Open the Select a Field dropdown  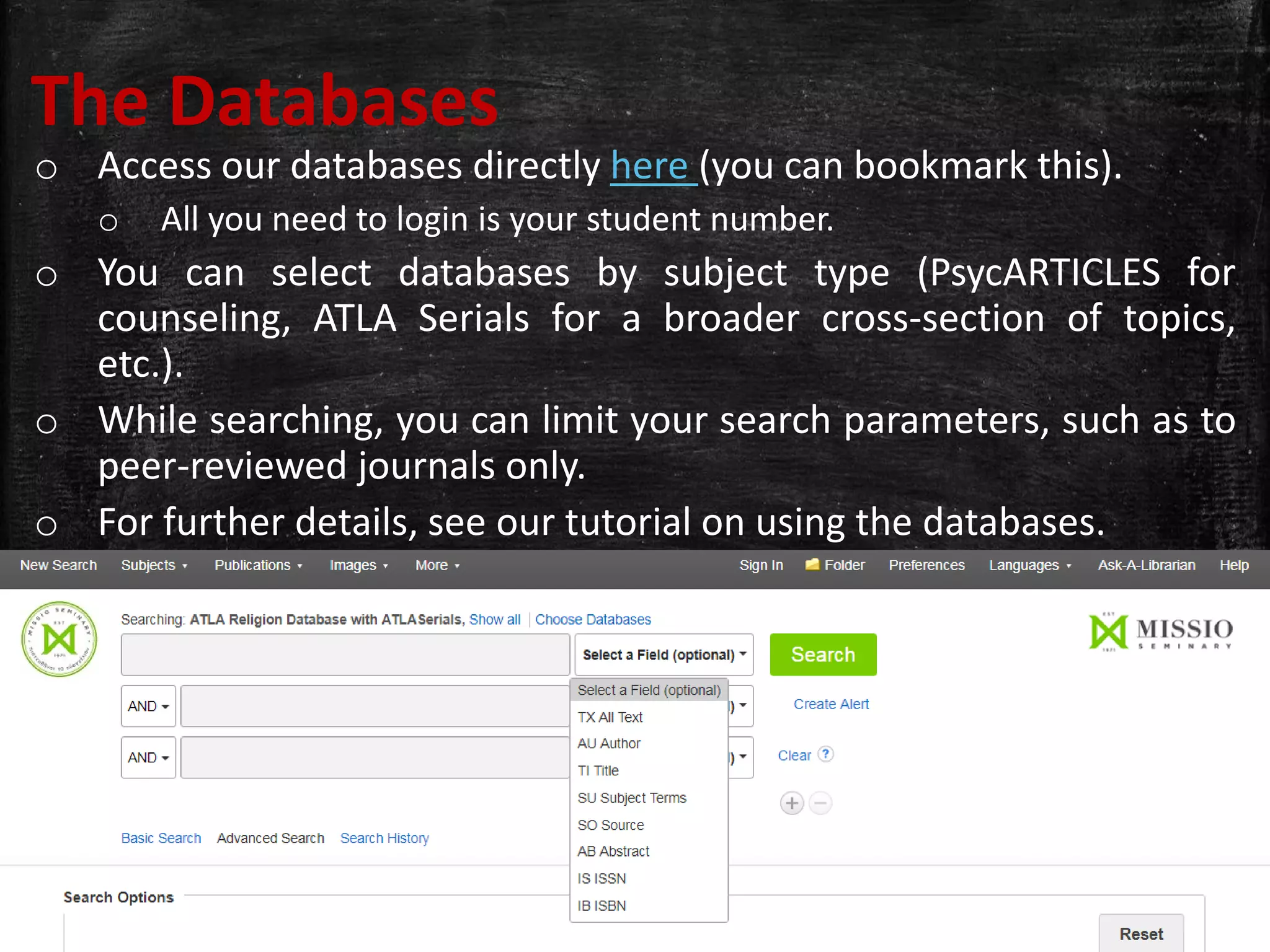tap(664, 654)
